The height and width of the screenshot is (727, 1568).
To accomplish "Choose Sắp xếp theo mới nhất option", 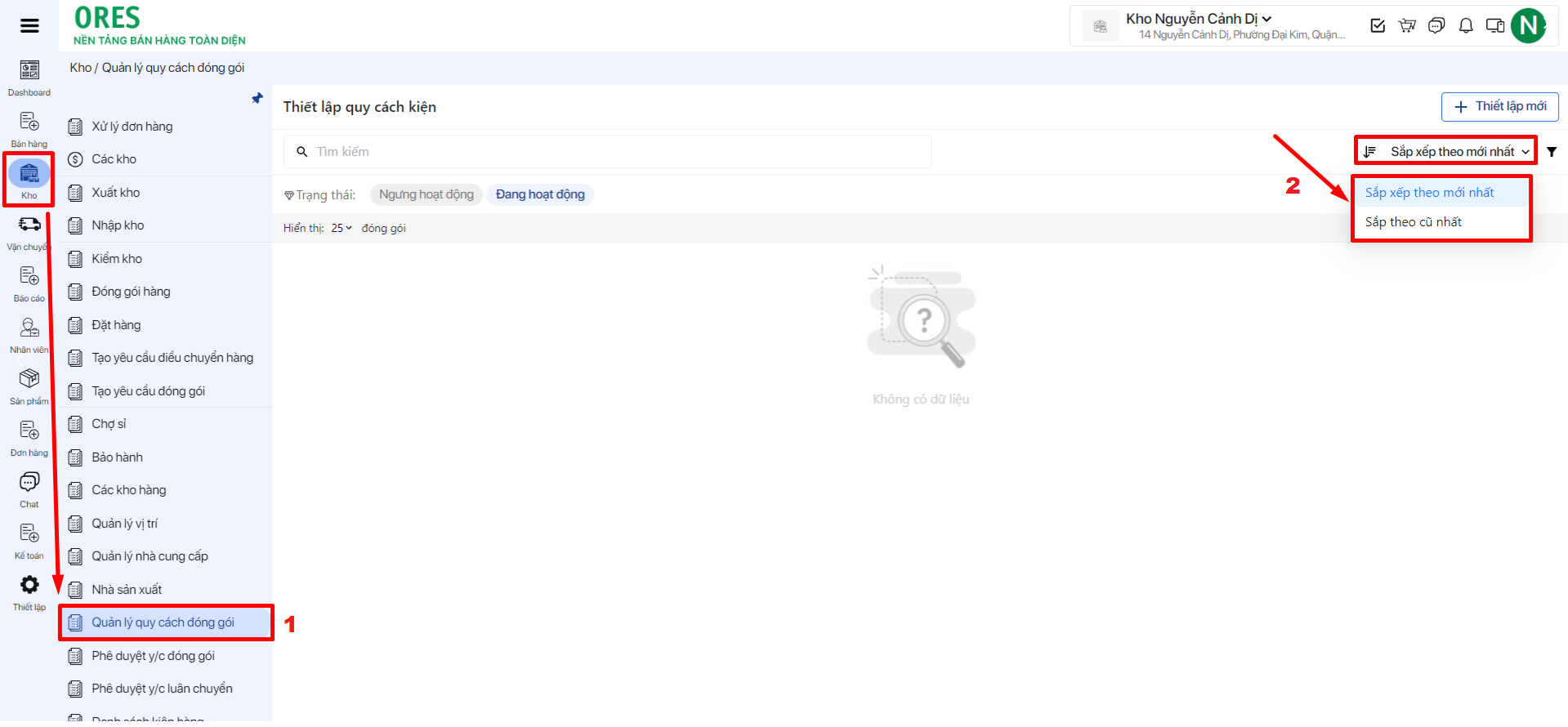I will click(x=1429, y=193).
